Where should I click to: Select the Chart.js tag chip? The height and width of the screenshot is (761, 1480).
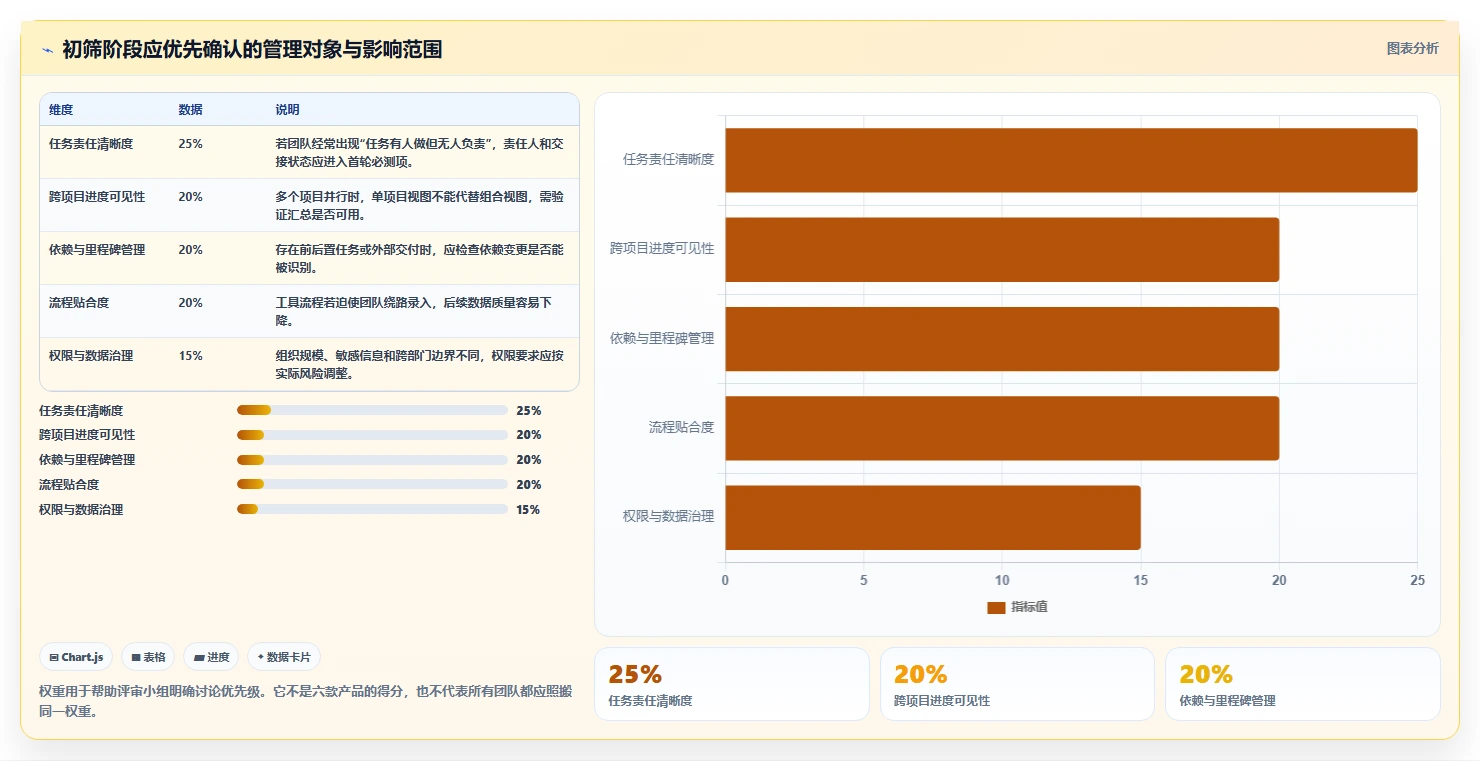click(x=77, y=657)
